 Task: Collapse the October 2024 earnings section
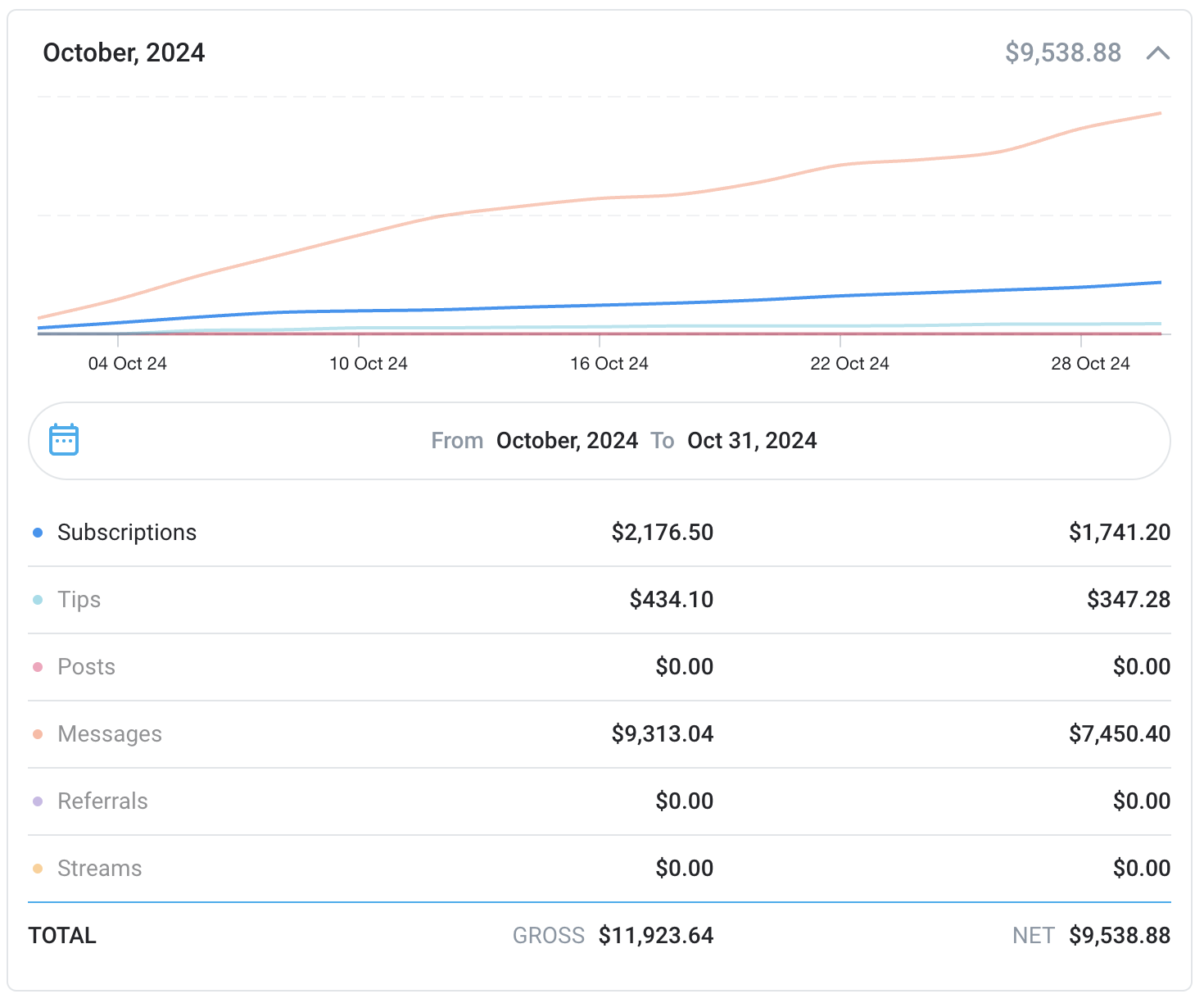(1157, 53)
